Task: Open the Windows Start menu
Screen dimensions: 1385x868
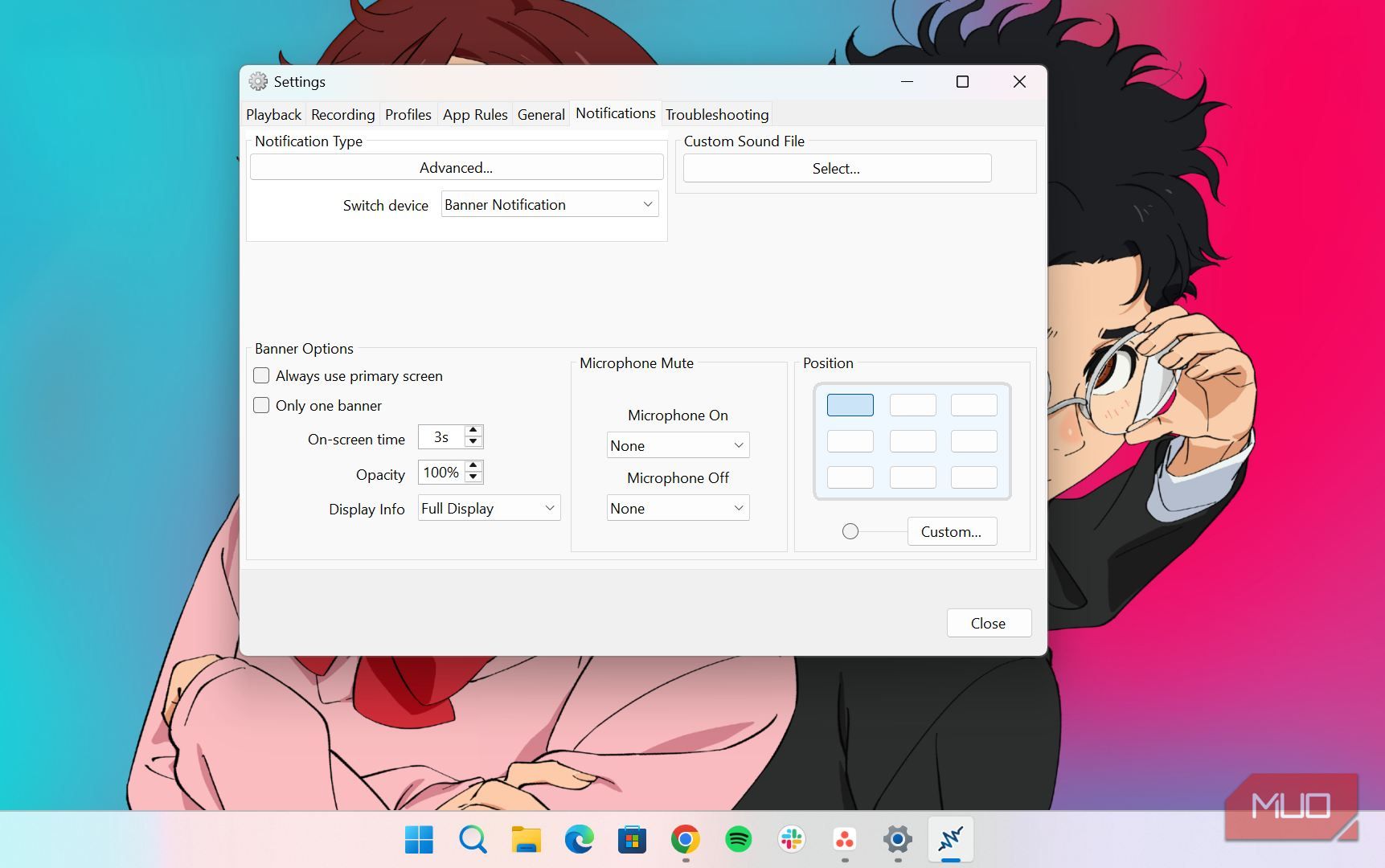Action: tap(419, 840)
